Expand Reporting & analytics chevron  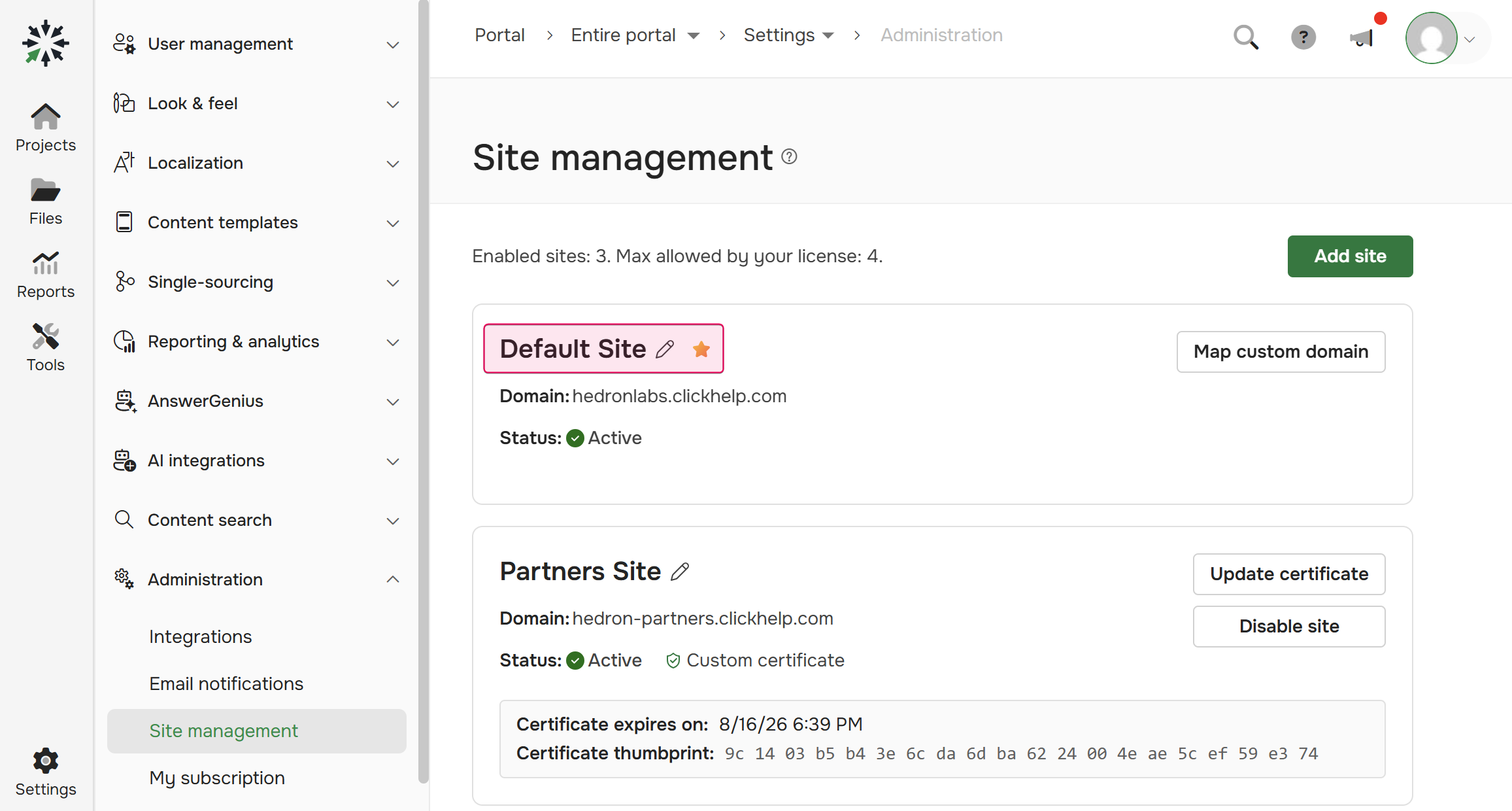393,343
